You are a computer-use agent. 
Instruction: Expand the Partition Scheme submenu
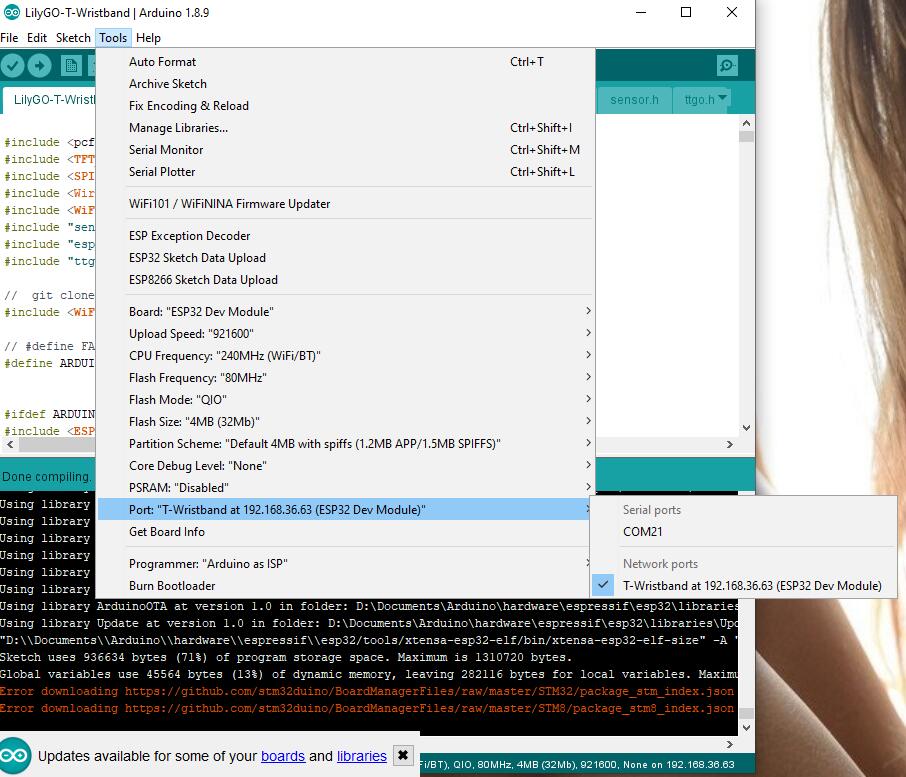tap(346, 443)
